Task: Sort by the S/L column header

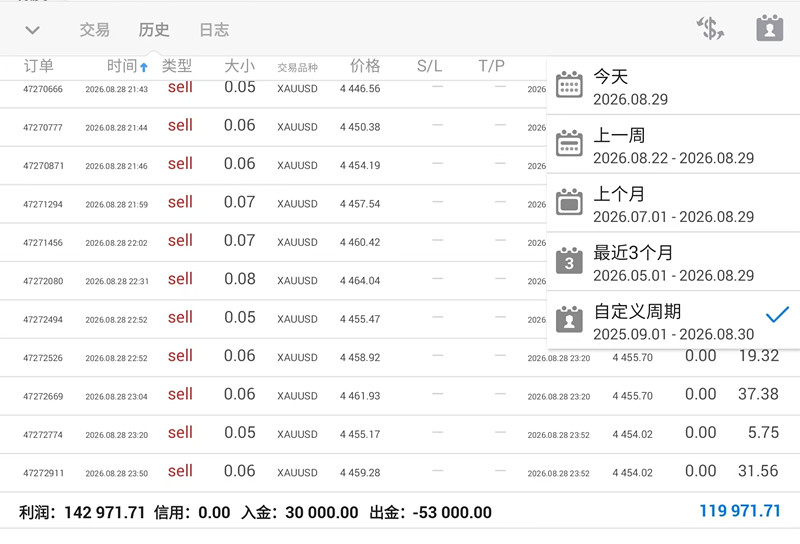Action: pos(429,66)
